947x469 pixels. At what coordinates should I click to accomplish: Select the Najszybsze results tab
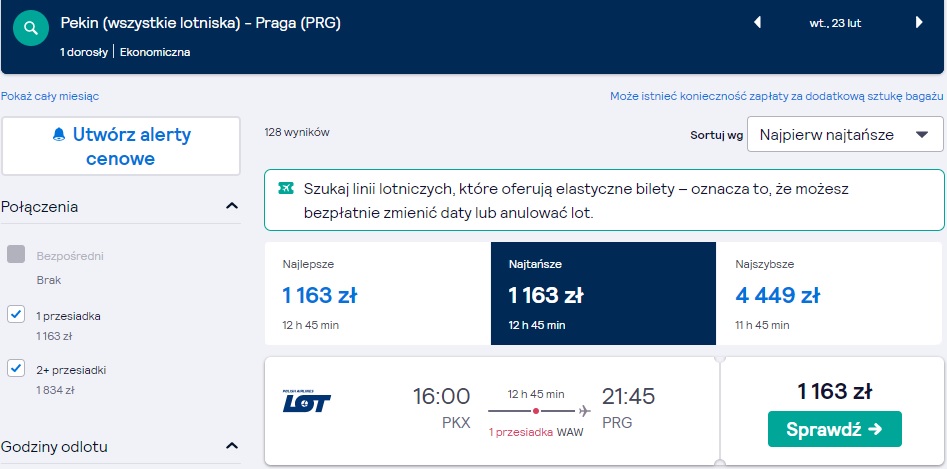pyautogui.click(x=830, y=293)
